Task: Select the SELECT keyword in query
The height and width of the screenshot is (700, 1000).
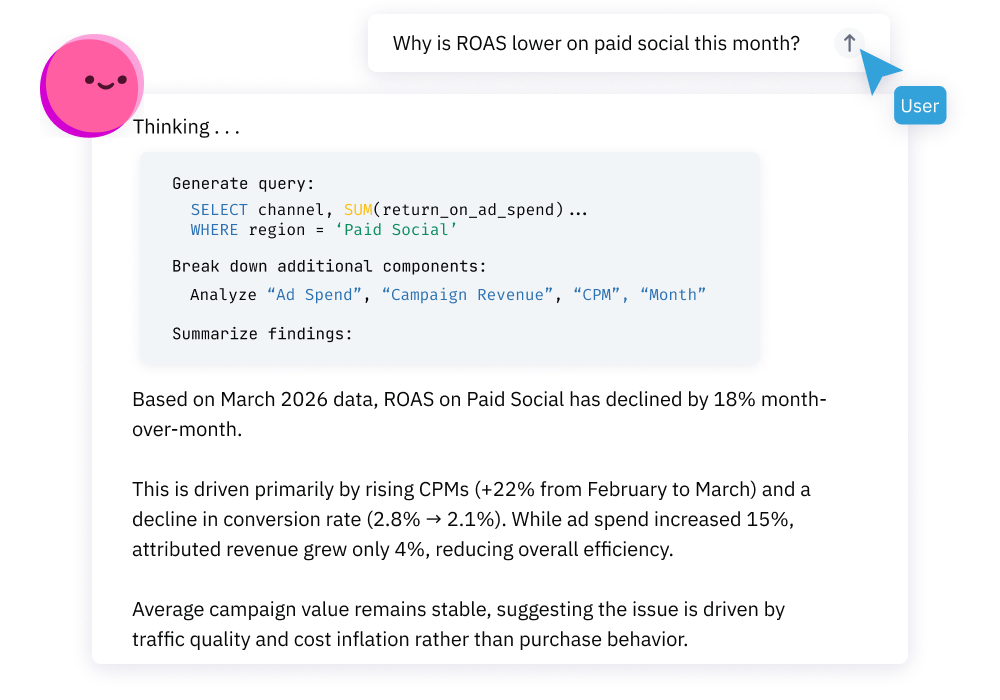Action: coord(219,210)
